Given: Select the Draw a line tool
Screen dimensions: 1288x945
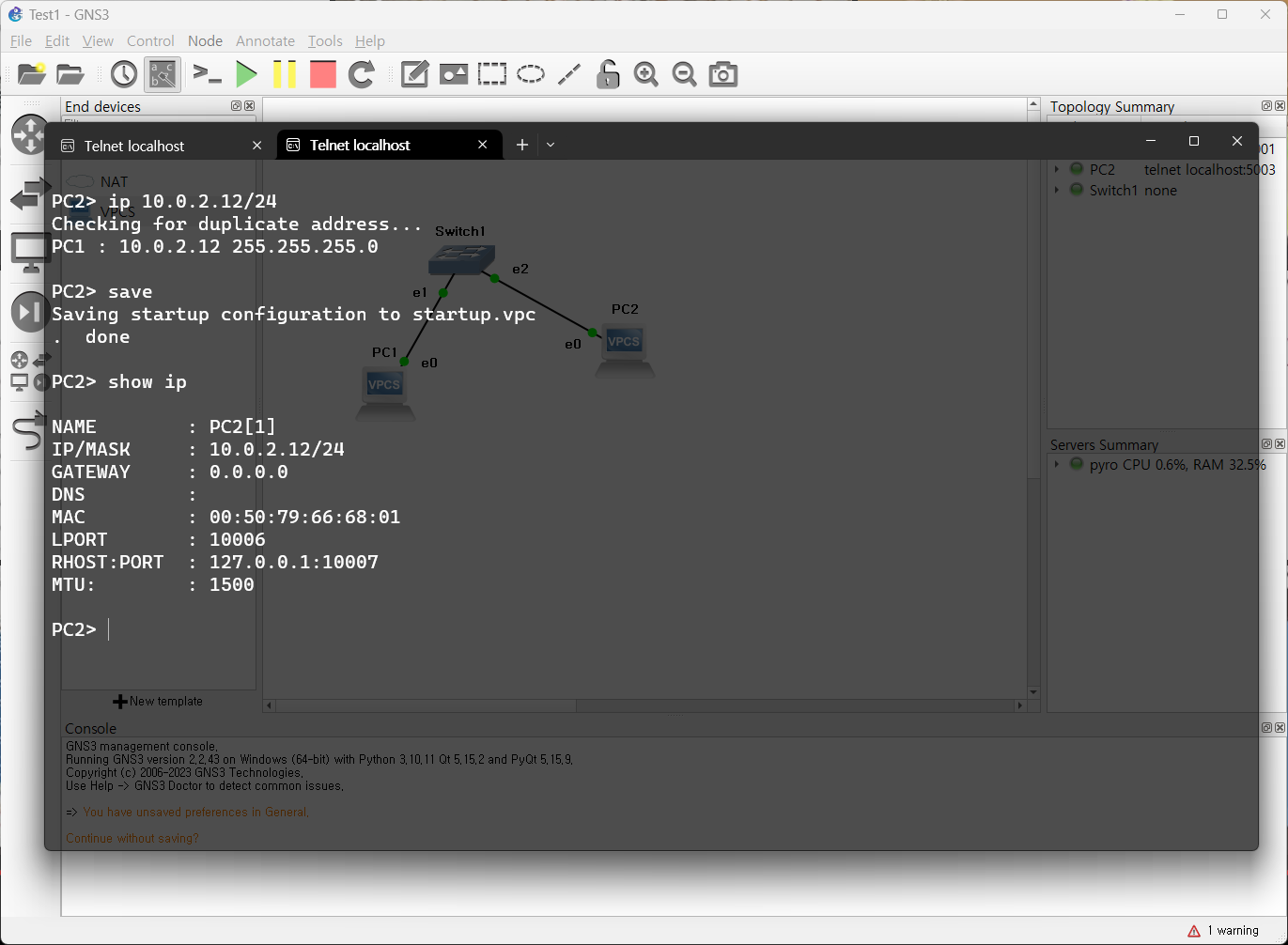Looking at the screenshot, I should pos(569,74).
